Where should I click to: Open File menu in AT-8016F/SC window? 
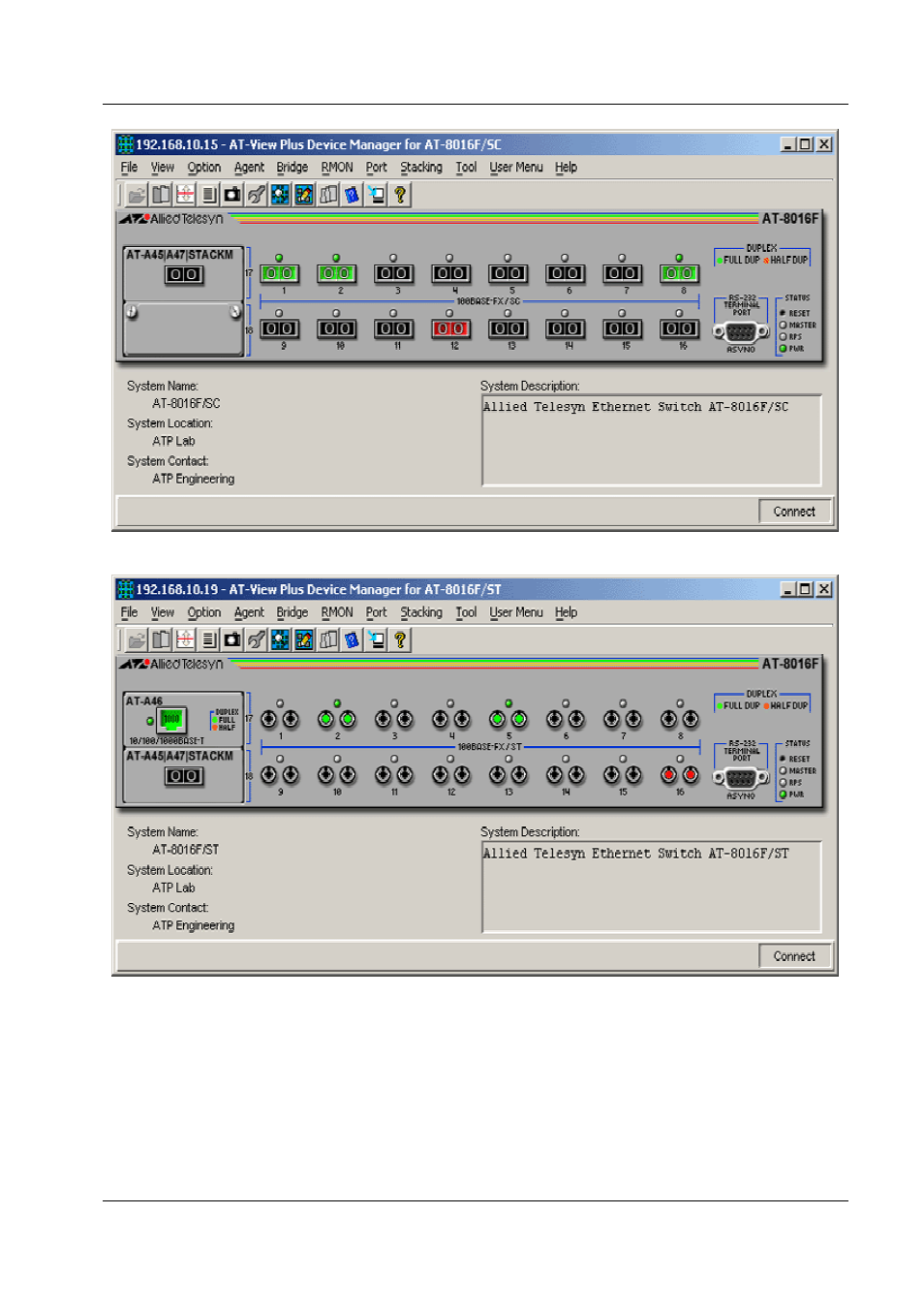129,168
